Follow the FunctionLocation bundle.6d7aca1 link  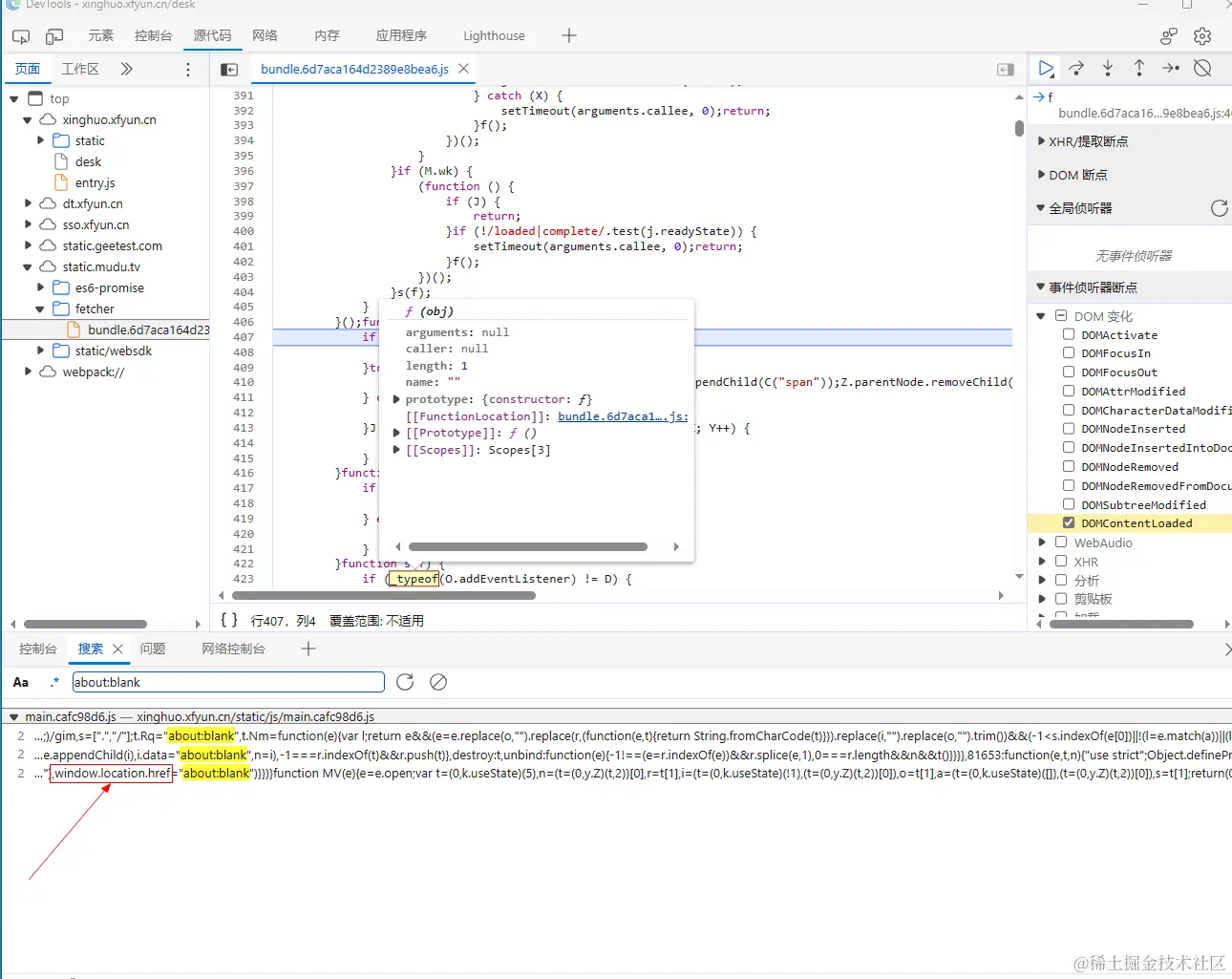pos(623,416)
